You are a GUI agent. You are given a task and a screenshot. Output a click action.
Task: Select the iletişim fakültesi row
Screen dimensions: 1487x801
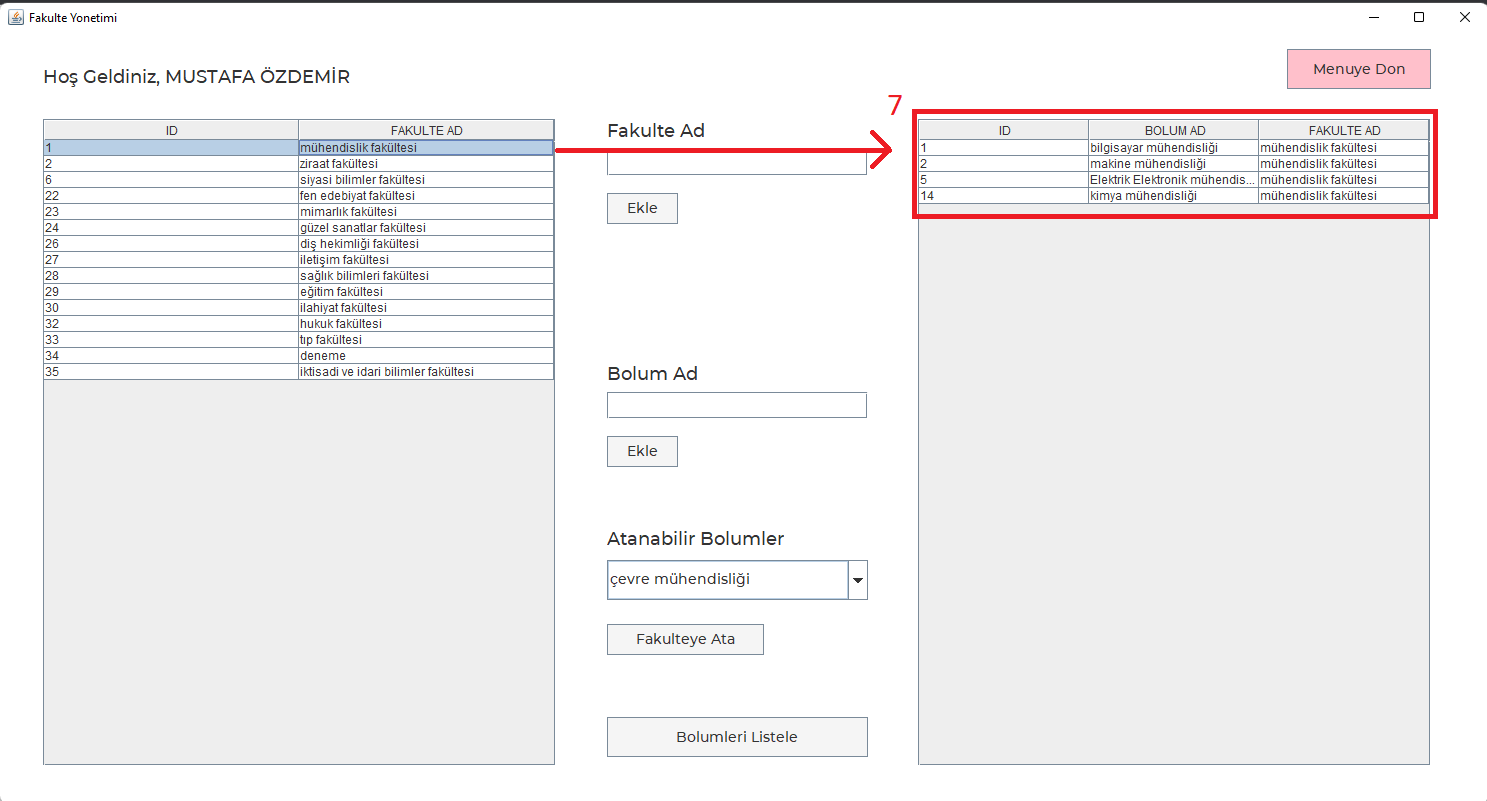pos(298,259)
